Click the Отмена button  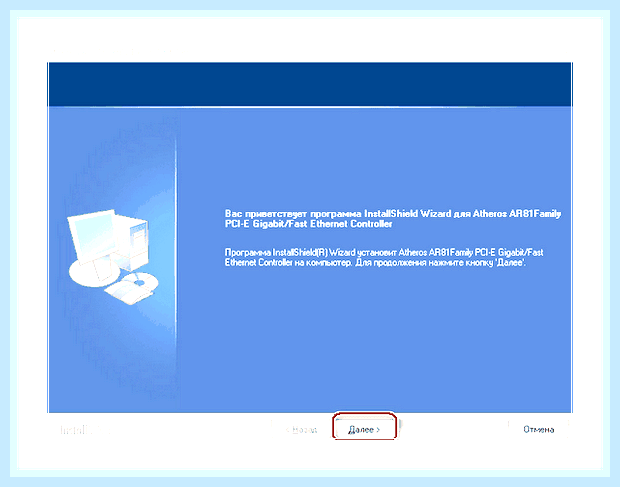538,429
